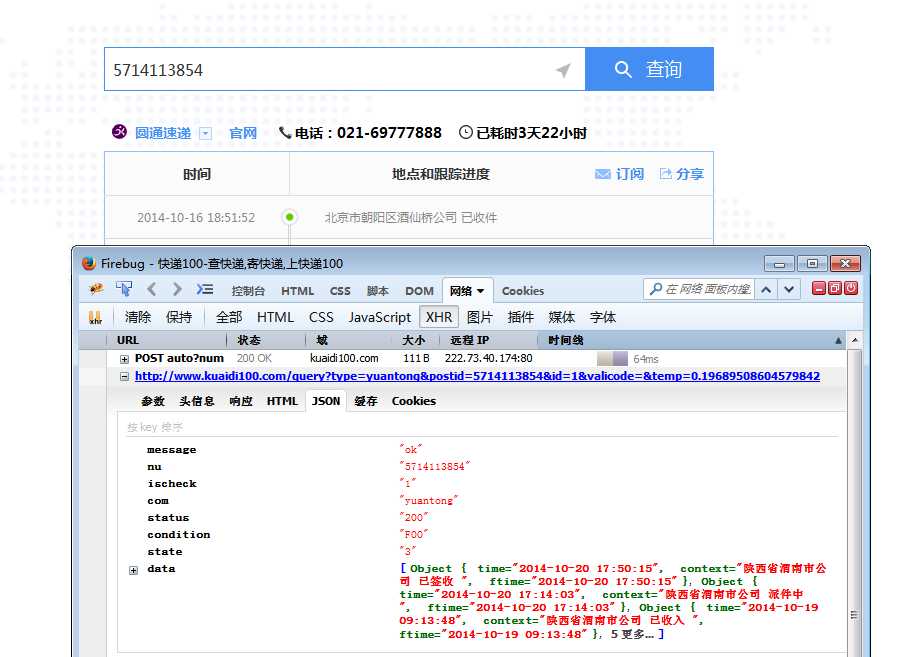Deactivate Firebug with the red power icon
This screenshot has height=657, width=899.
point(851,288)
